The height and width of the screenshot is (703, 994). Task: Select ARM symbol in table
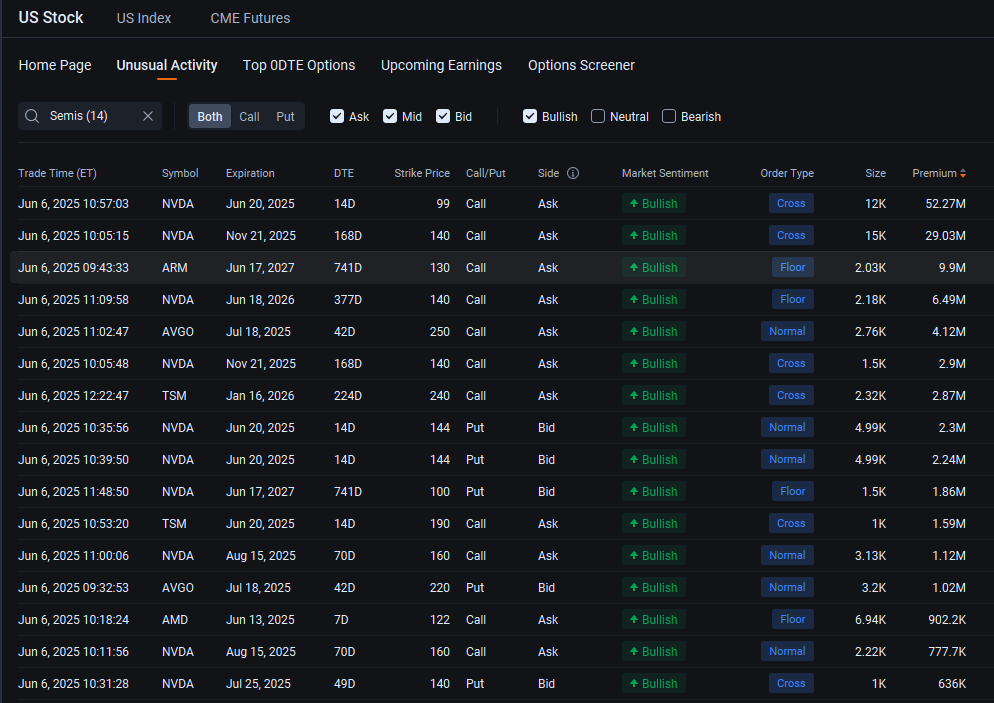(174, 268)
